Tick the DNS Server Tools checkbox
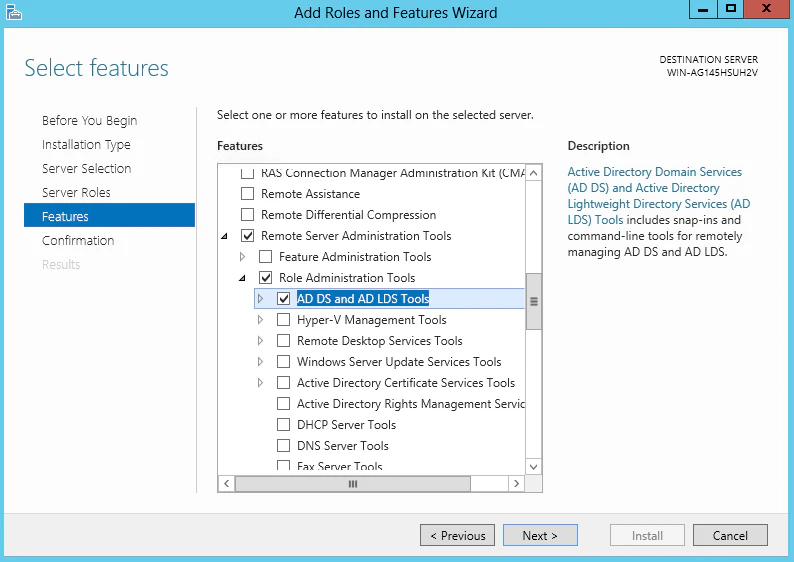 (x=284, y=446)
